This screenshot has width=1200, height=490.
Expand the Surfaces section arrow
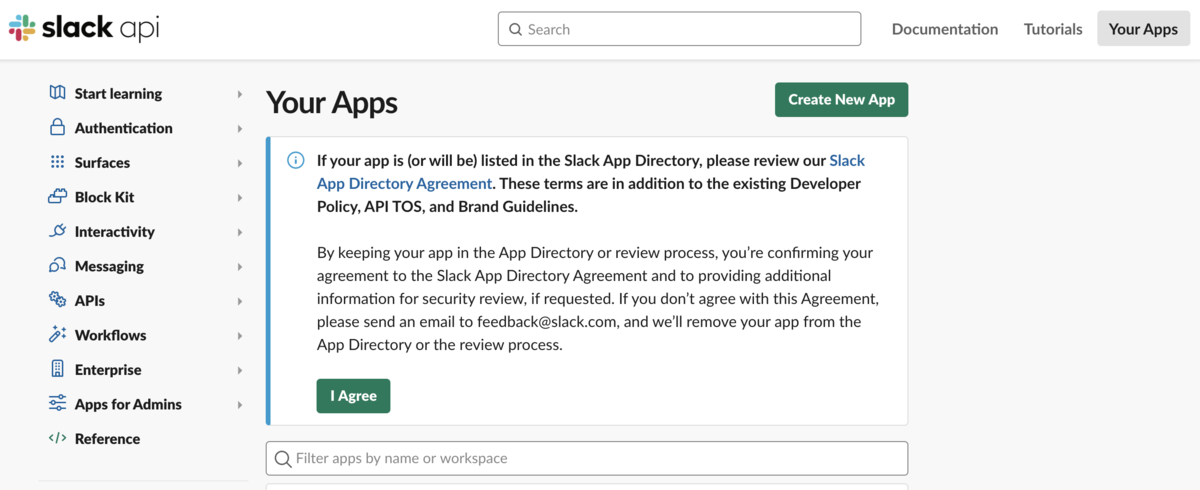click(240, 163)
